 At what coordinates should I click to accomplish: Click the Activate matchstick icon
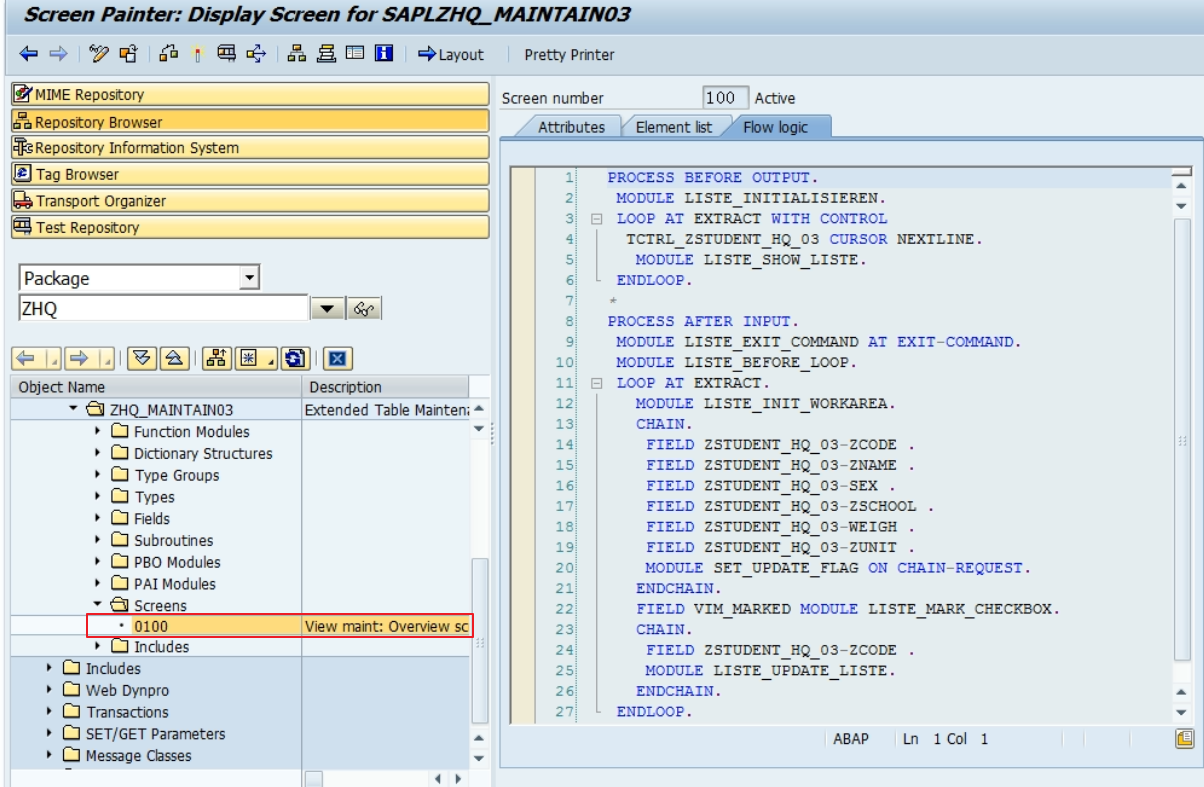197,54
